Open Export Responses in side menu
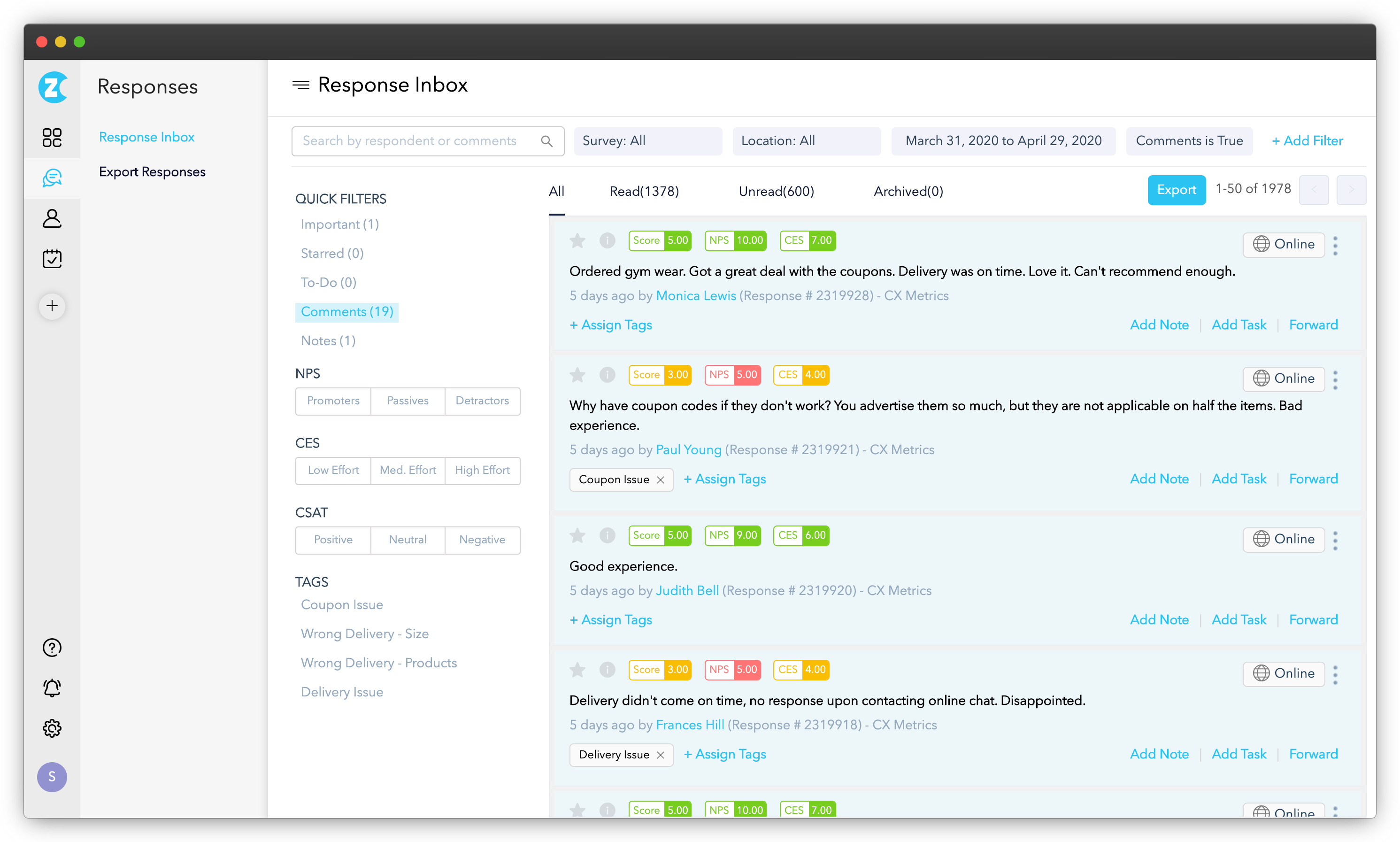This screenshot has height=842, width=1400. pyautogui.click(x=152, y=172)
